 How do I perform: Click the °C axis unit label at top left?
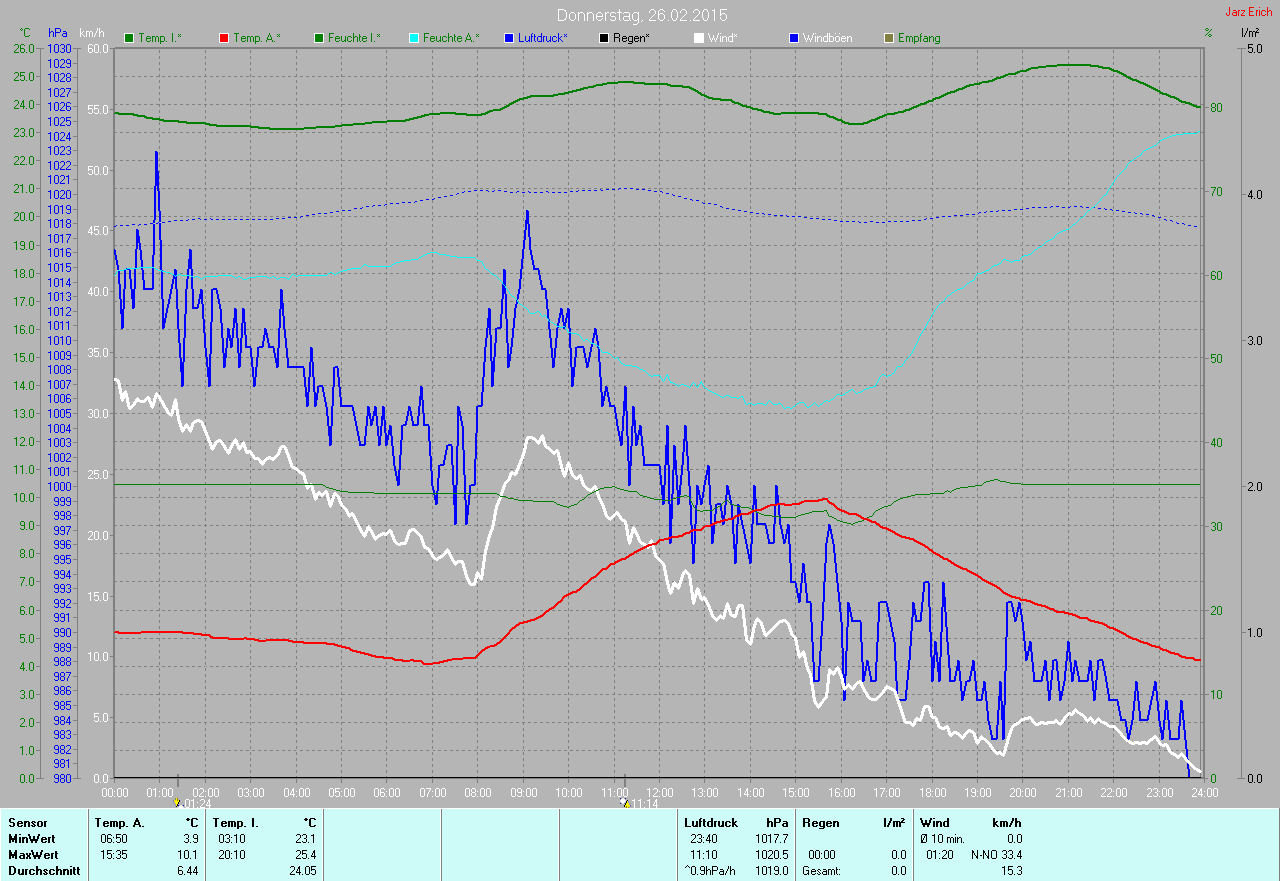[x=25, y=33]
